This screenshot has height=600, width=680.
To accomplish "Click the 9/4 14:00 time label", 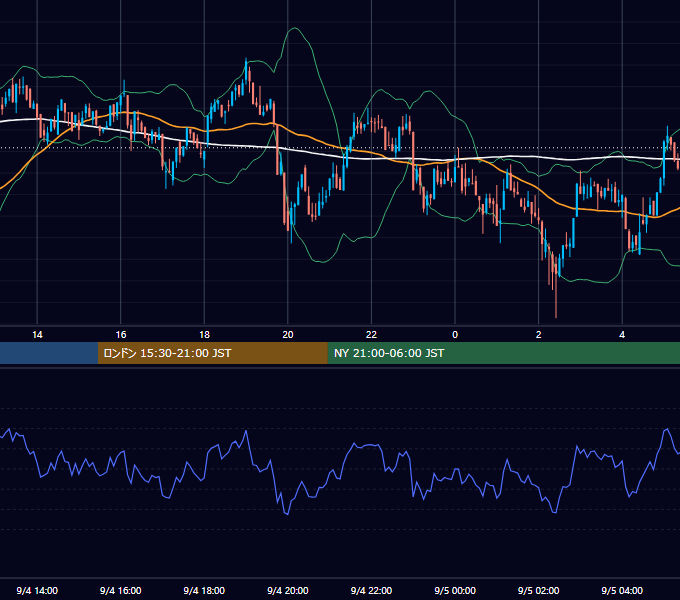I will pyautogui.click(x=37, y=591).
